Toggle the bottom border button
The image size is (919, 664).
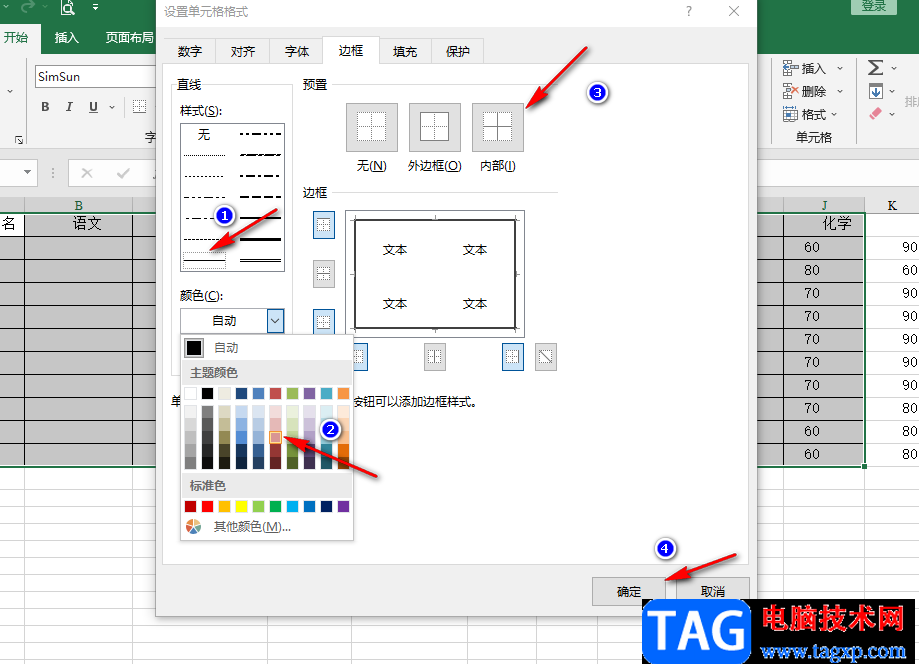coord(324,321)
